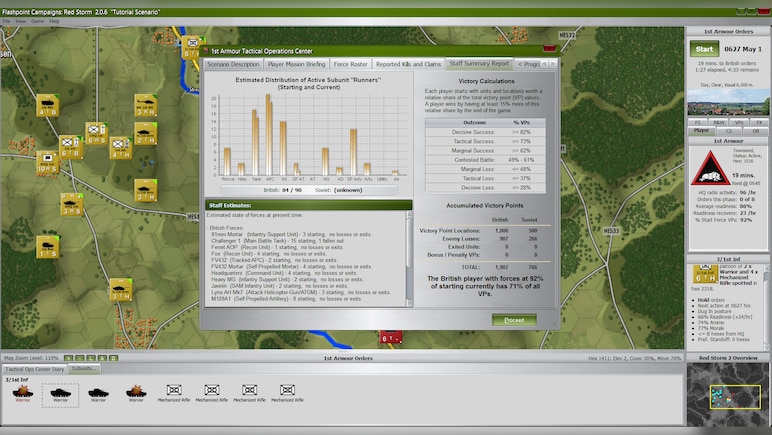
Task: Select the second Mechanized Rifle subunit icon
Action: [x=212, y=393]
